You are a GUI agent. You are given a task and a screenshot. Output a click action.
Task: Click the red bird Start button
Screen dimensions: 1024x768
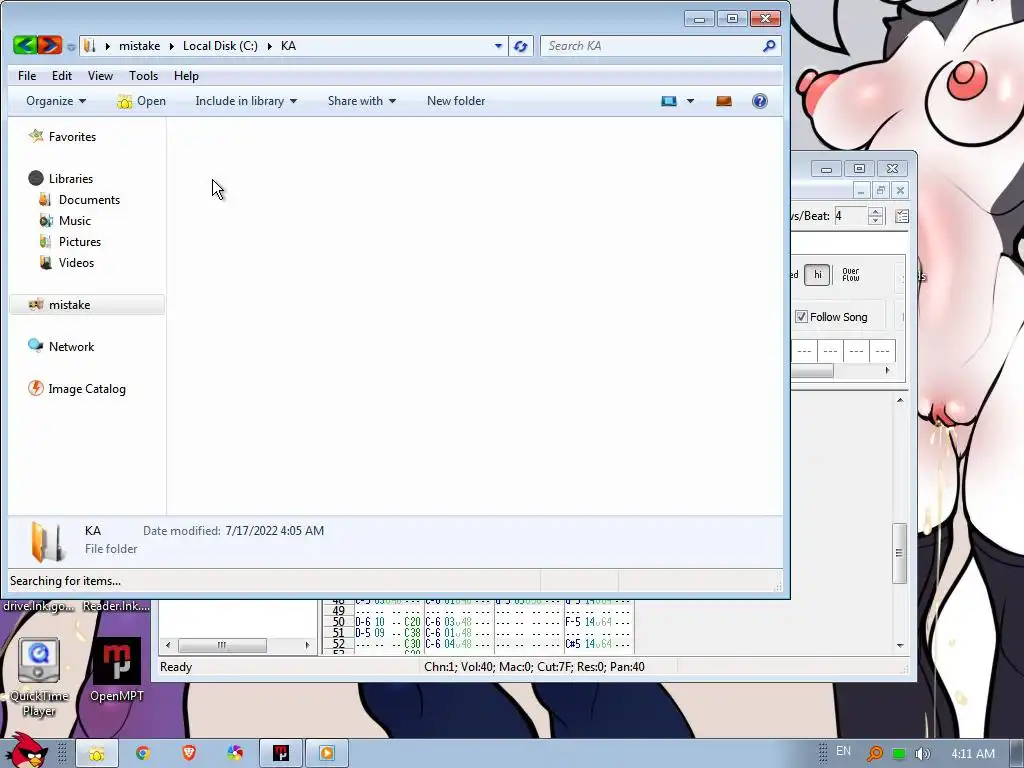27,751
